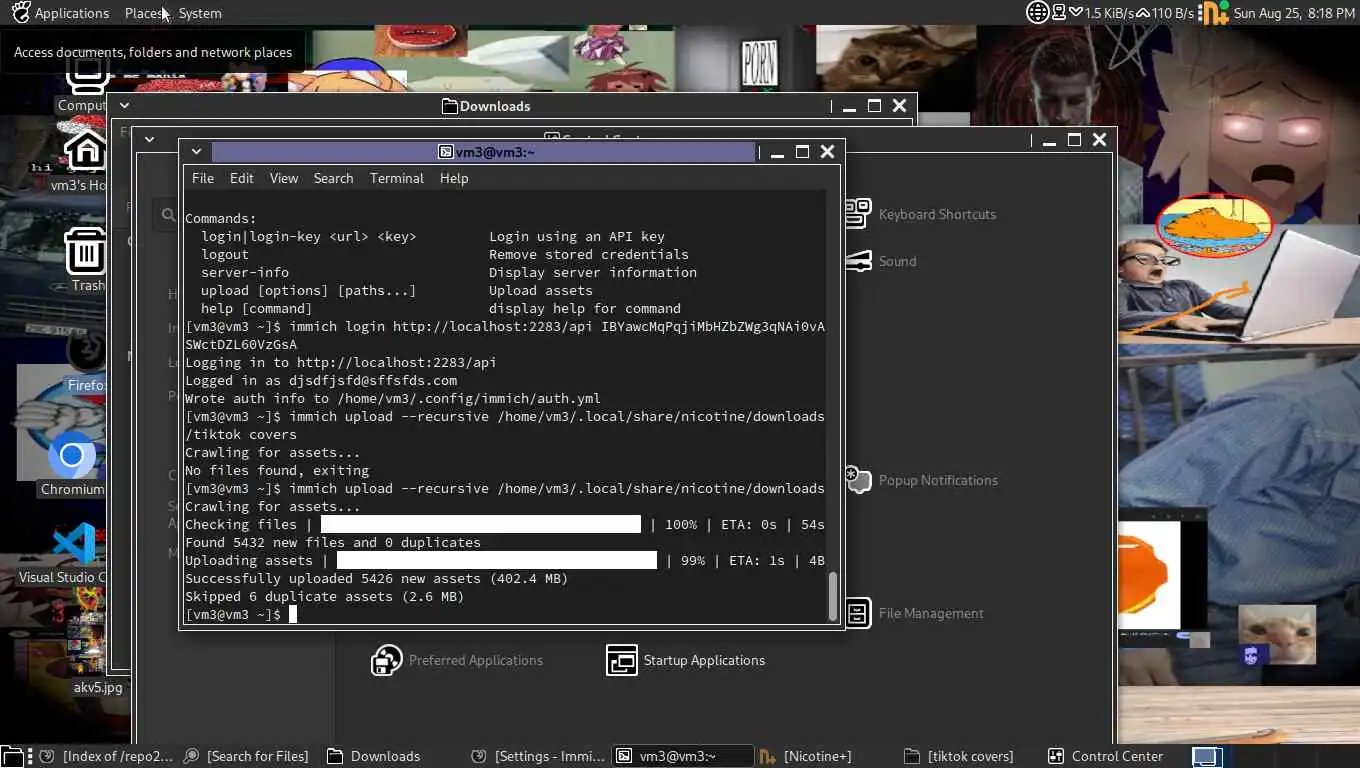1360x768 pixels.
Task: Click 'Found 5432 new files' line
Action: tap(332, 542)
